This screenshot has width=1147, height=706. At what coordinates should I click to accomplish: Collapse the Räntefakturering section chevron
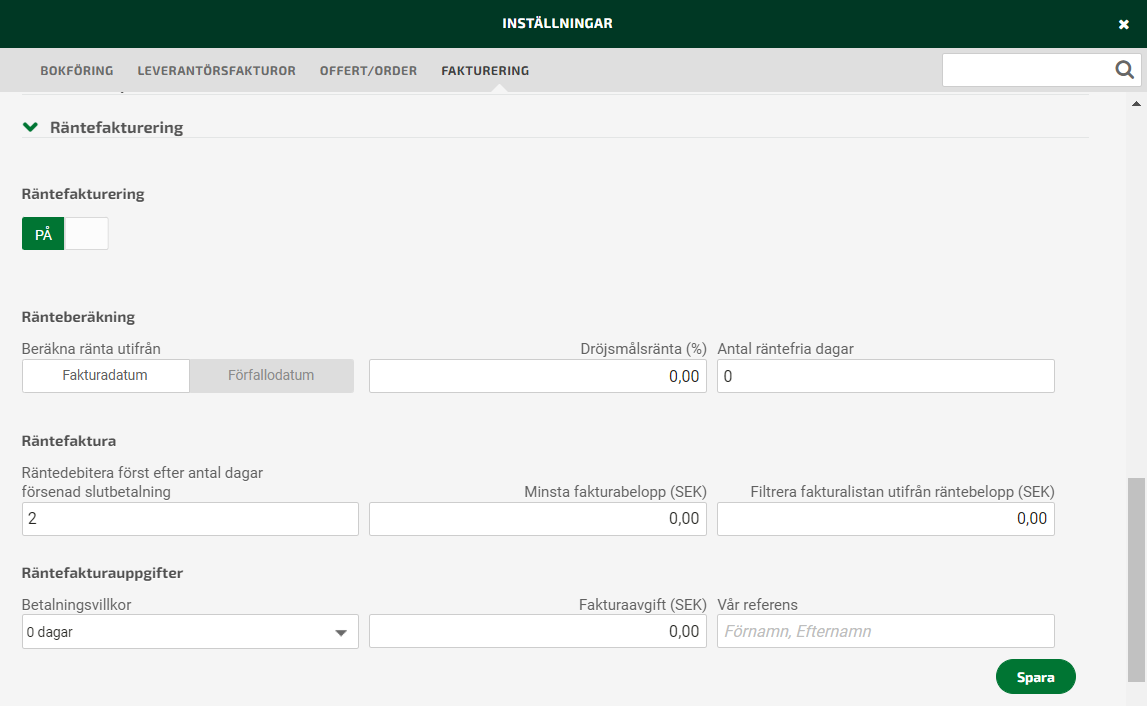(x=30, y=127)
